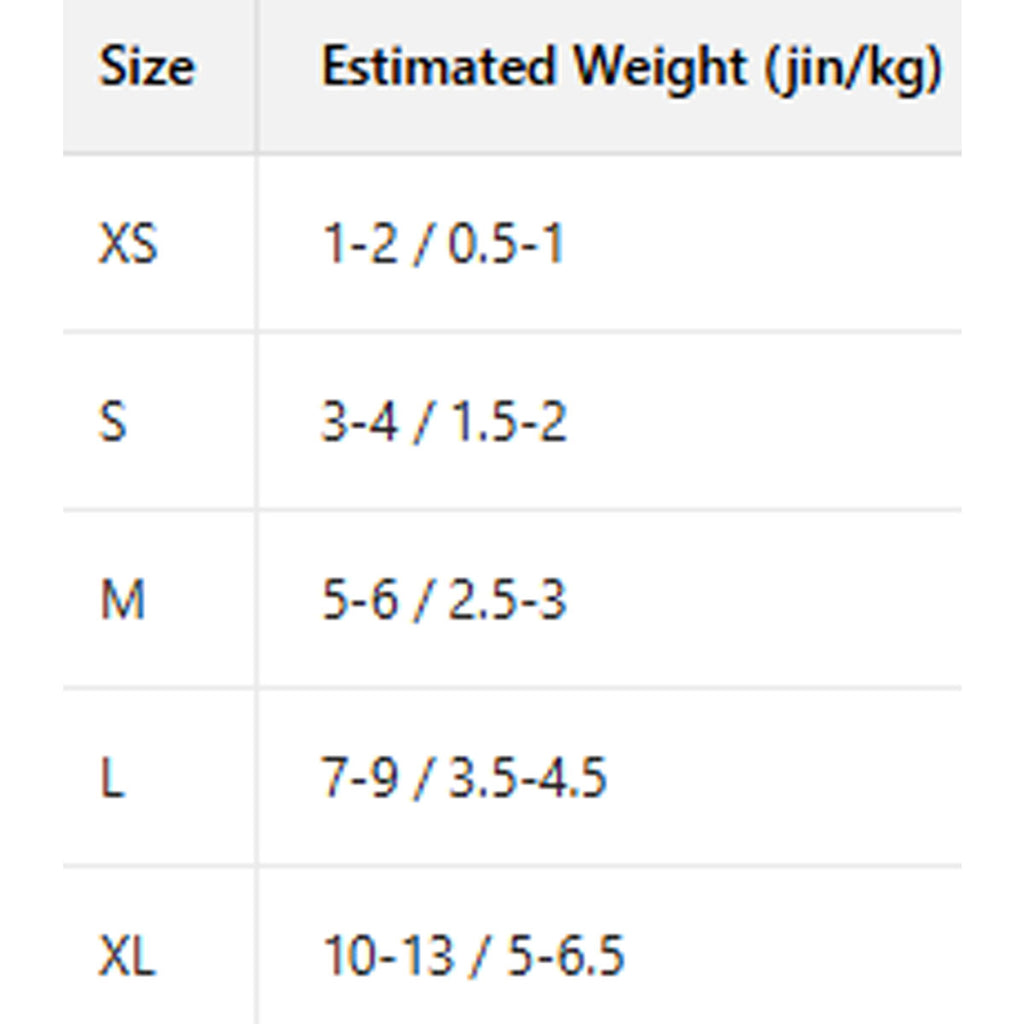Click the Size column header
The height and width of the screenshot is (1024, 1024).
146,68
